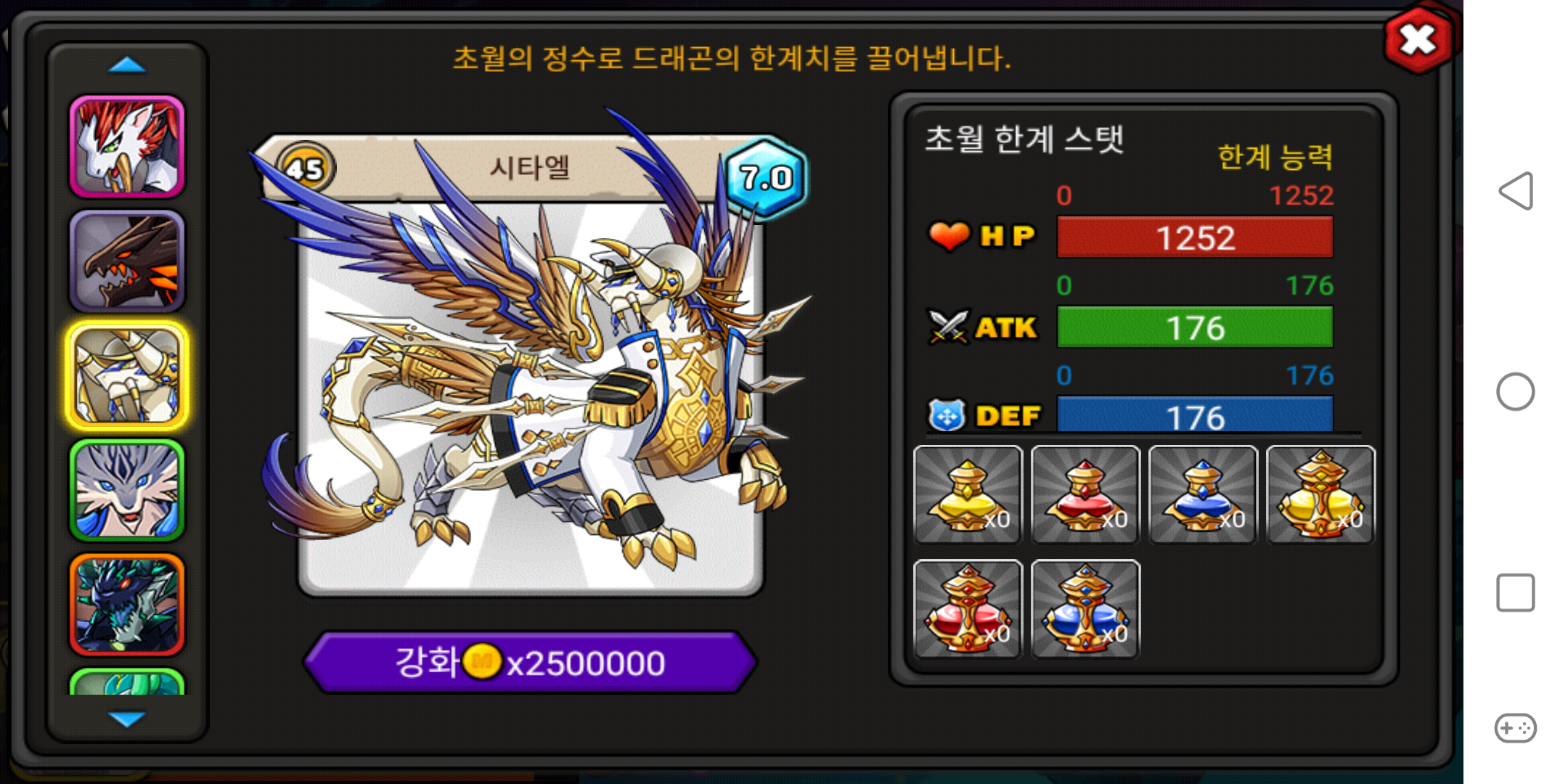
Task: Select the dark black-orange dragon portrait
Action: [127, 261]
